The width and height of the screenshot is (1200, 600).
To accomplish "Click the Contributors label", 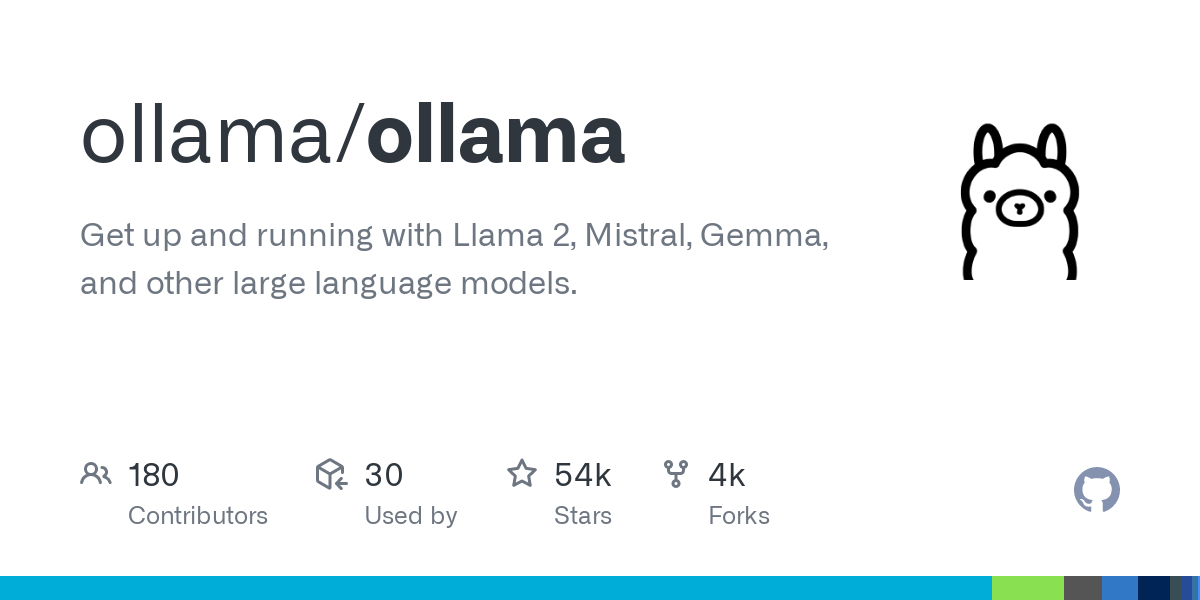I will [198, 516].
